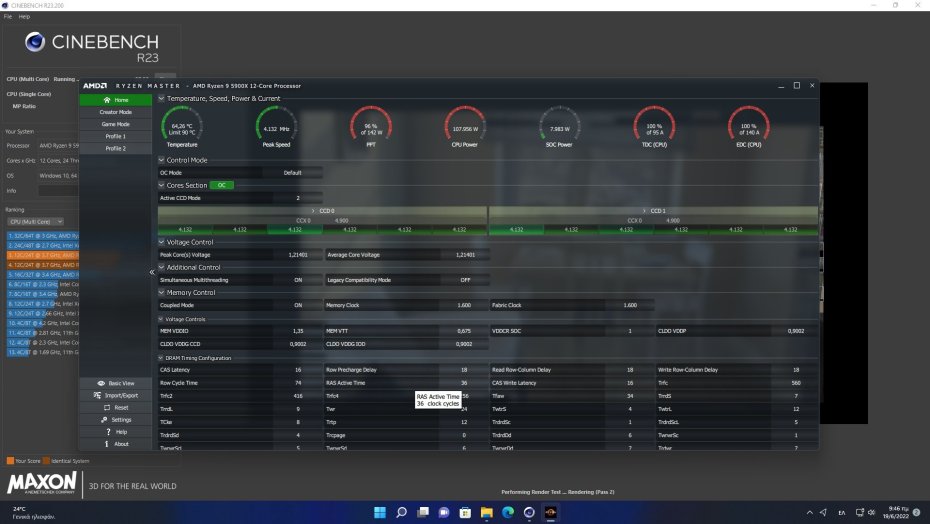Screen dimensions: 930x524
Task: Open the Chat app on taskbar
Action: (444, 512)
